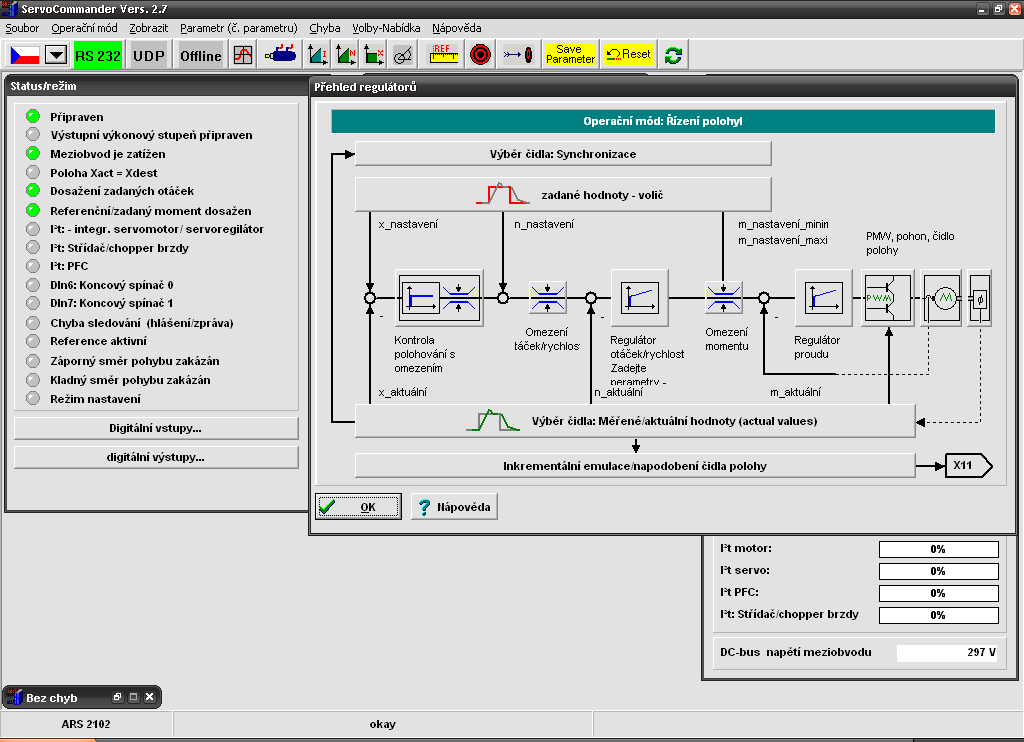Click the I²t PFC percentage field
1024x742 pixels.
938,593
